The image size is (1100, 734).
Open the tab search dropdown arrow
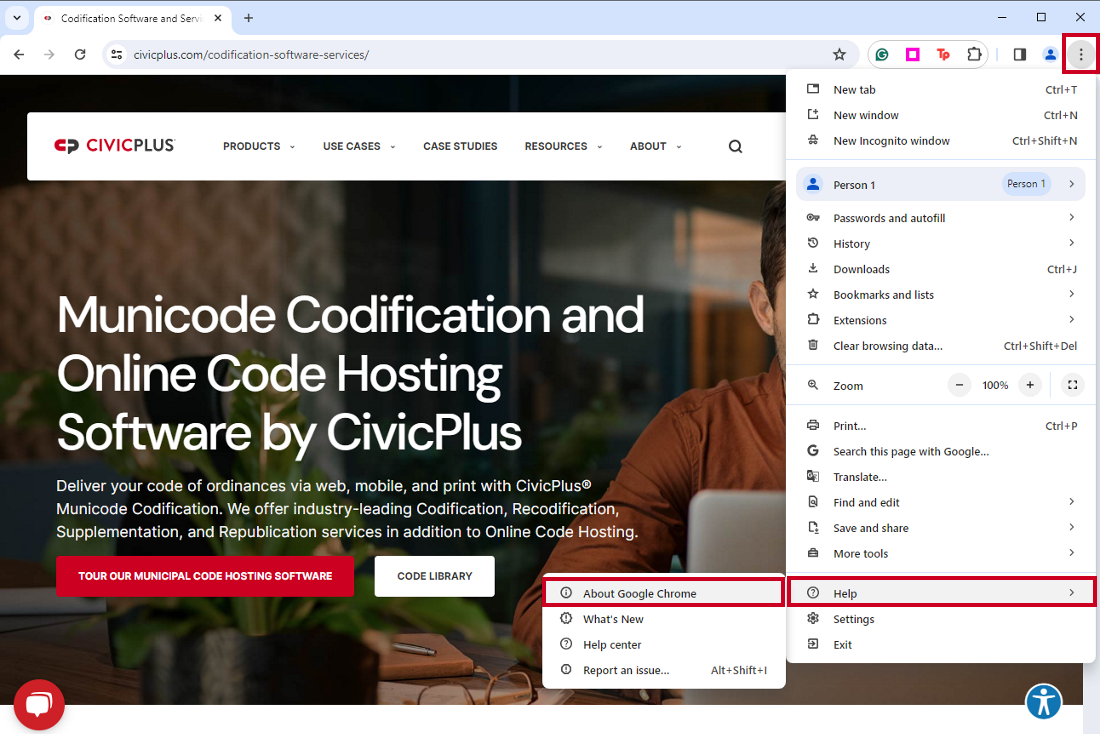(x=17, y=18)
